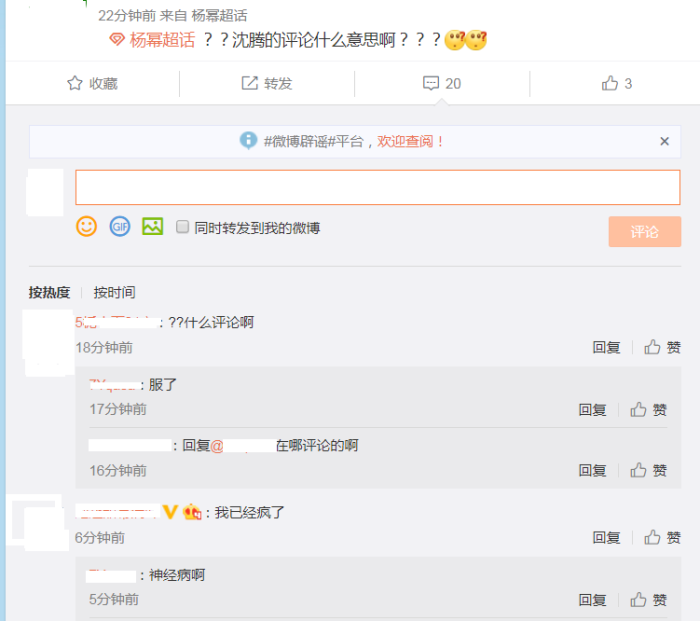Image resolution: width=700 pixels, height=621 pixels.
Task: Toggle 同时转发到我的微博 checkbox
Action: [182, 227]
